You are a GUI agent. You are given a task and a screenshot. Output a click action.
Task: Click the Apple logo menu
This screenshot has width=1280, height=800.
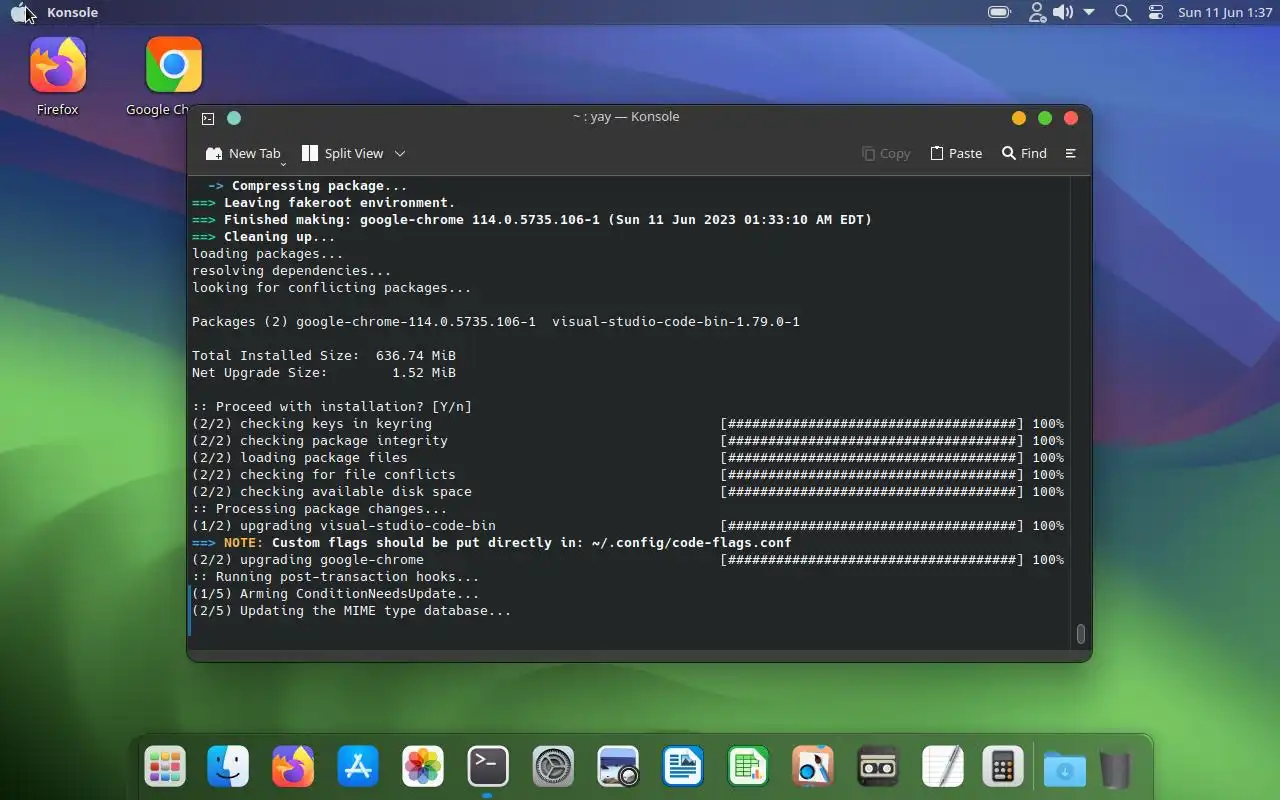(21, 13)
